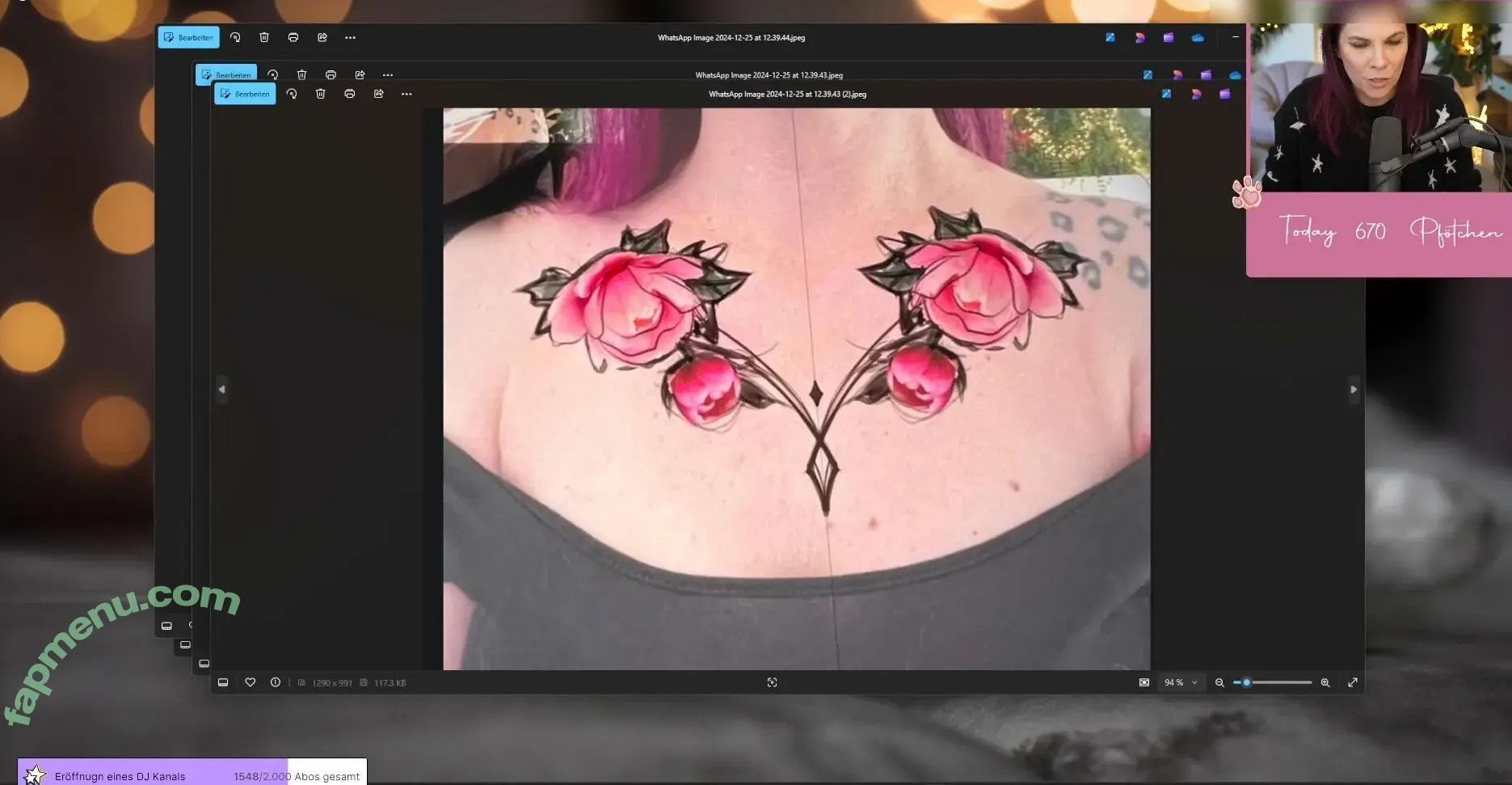
Task: Open OneDrive in the back 12.39.44.jpeg window
Action: tap(1198, 37)
